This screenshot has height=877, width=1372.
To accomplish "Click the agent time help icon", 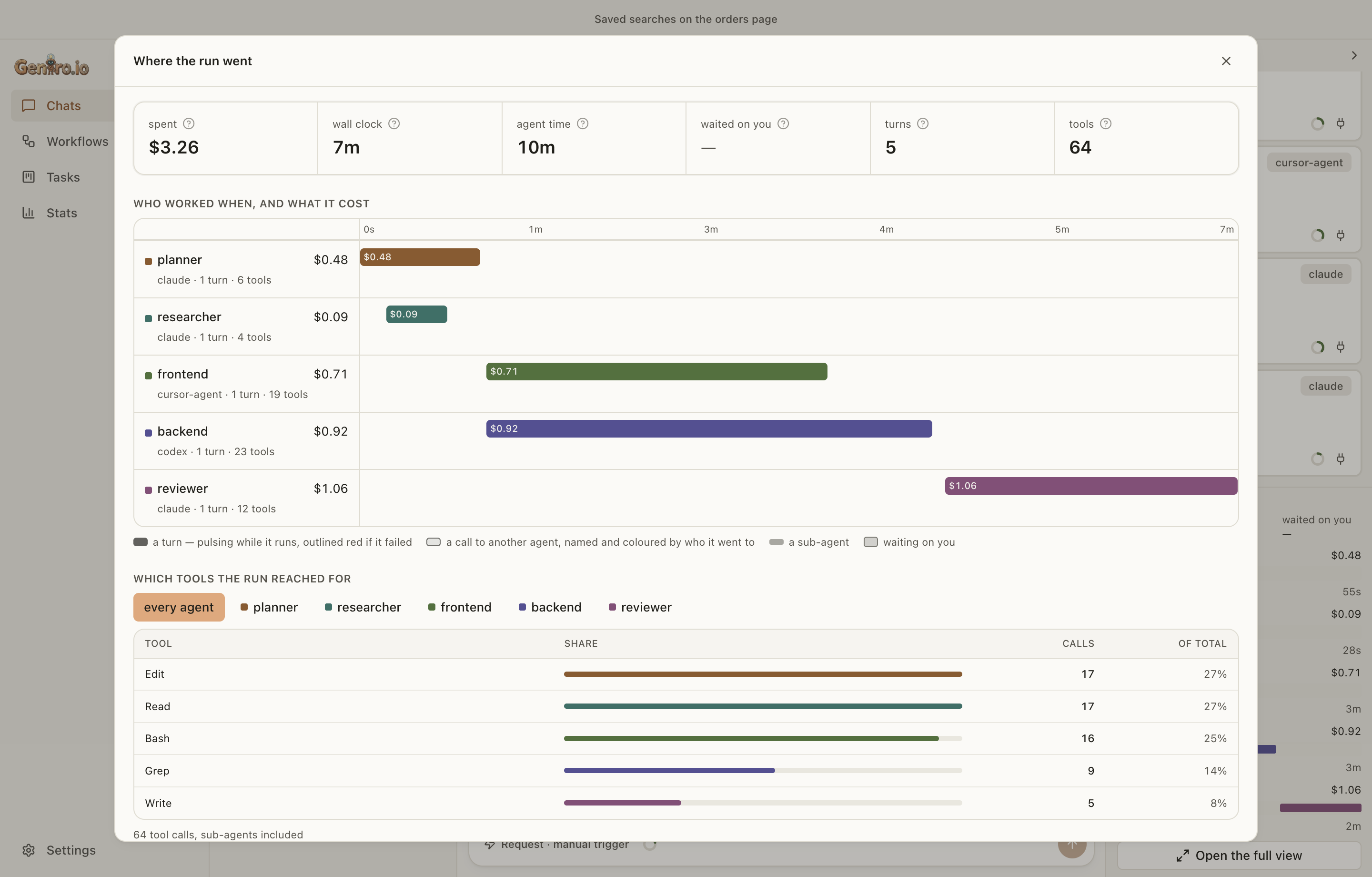I will tap(582, 124).
